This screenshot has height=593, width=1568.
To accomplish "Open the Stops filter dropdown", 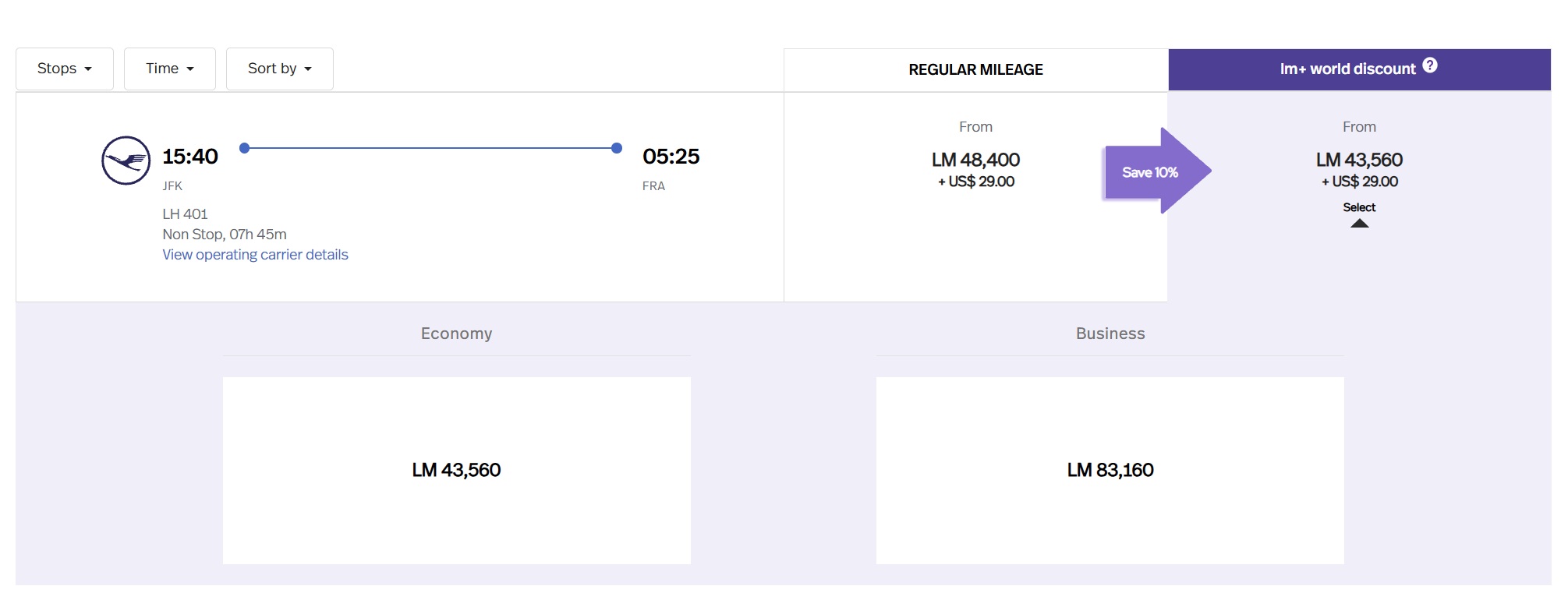I will 65,69.
